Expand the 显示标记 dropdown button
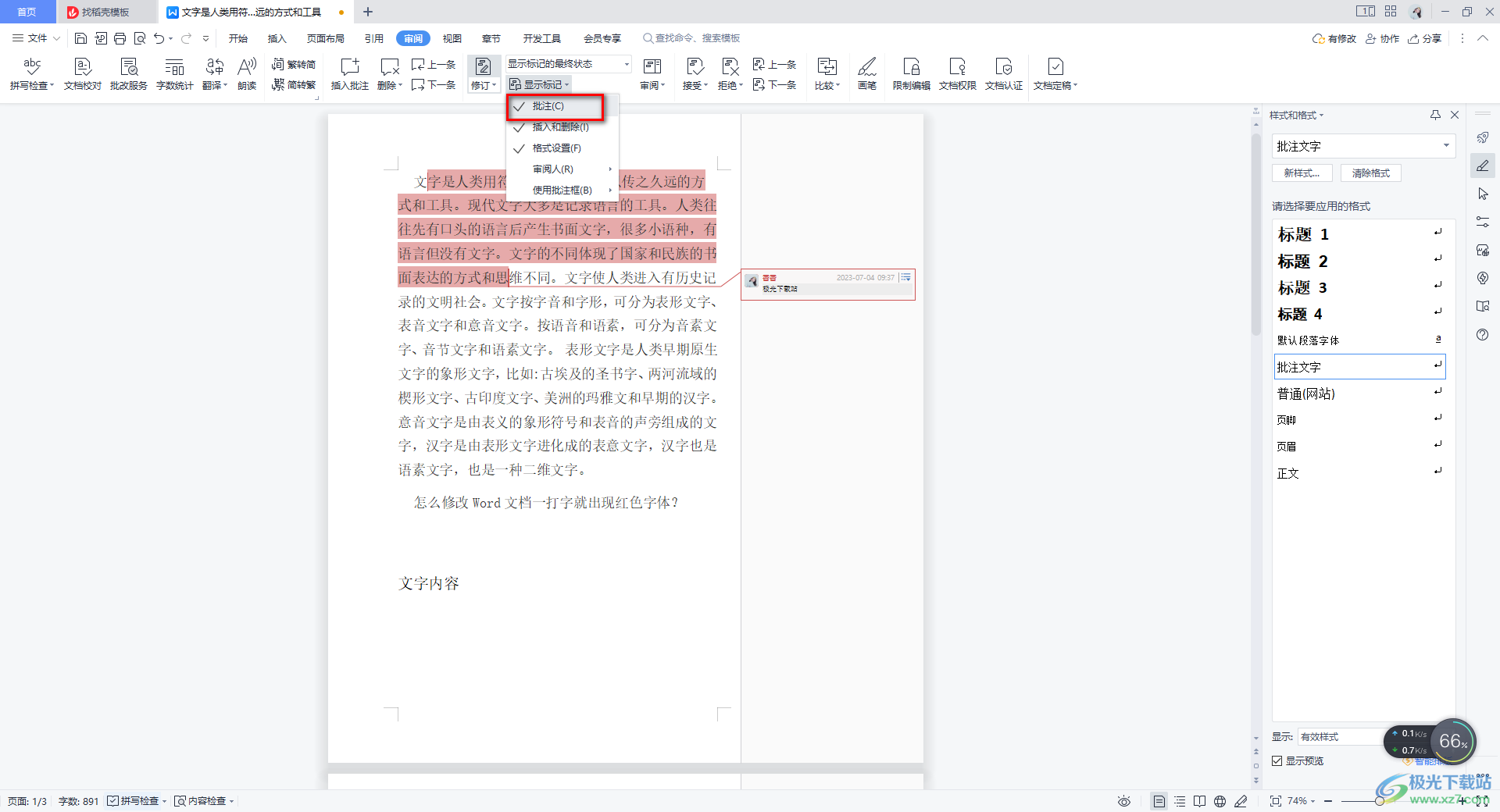 click(x=539, y=84)
